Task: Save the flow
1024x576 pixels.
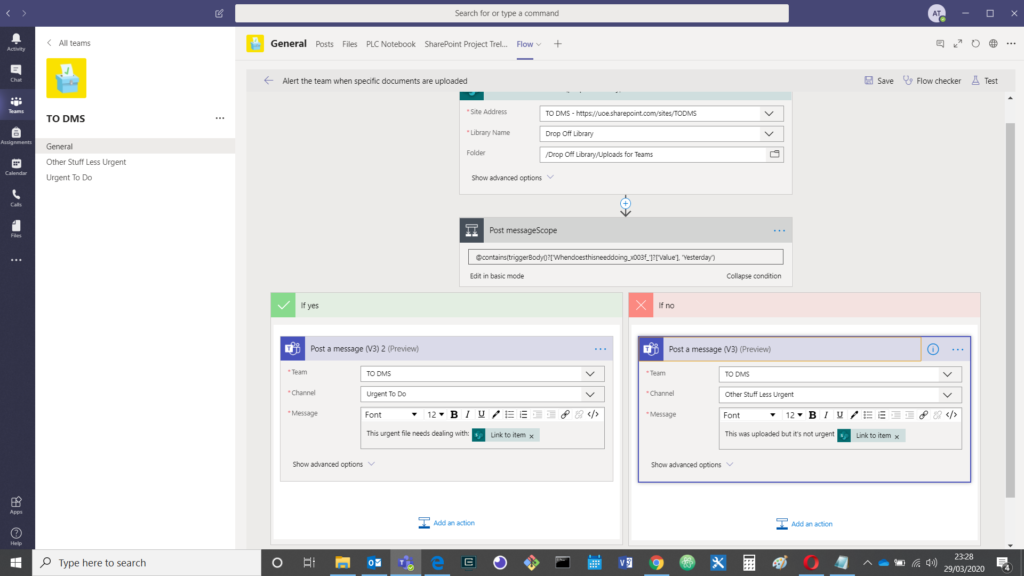Action: tap(879, 80)
